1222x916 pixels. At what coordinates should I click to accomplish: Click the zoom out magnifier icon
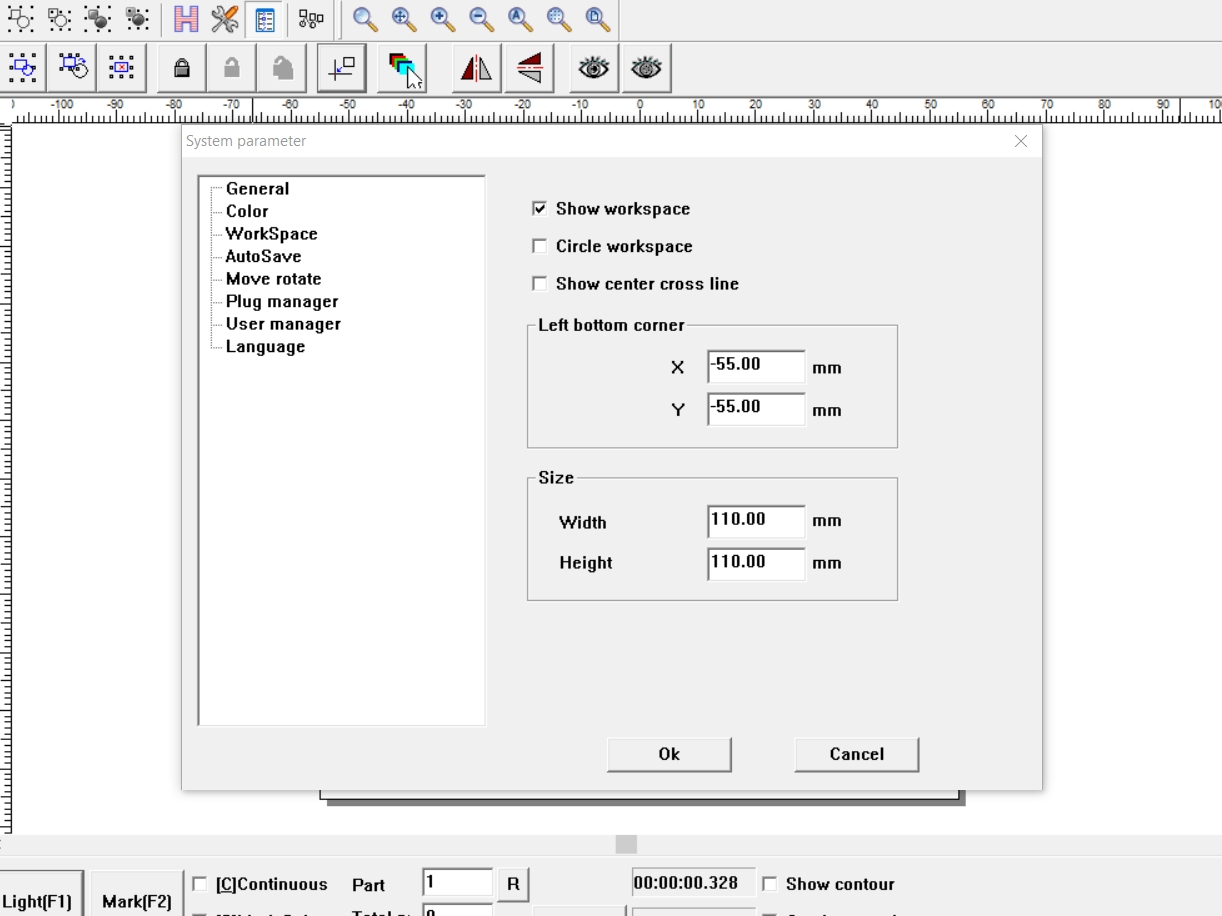(x=481, y=19)
